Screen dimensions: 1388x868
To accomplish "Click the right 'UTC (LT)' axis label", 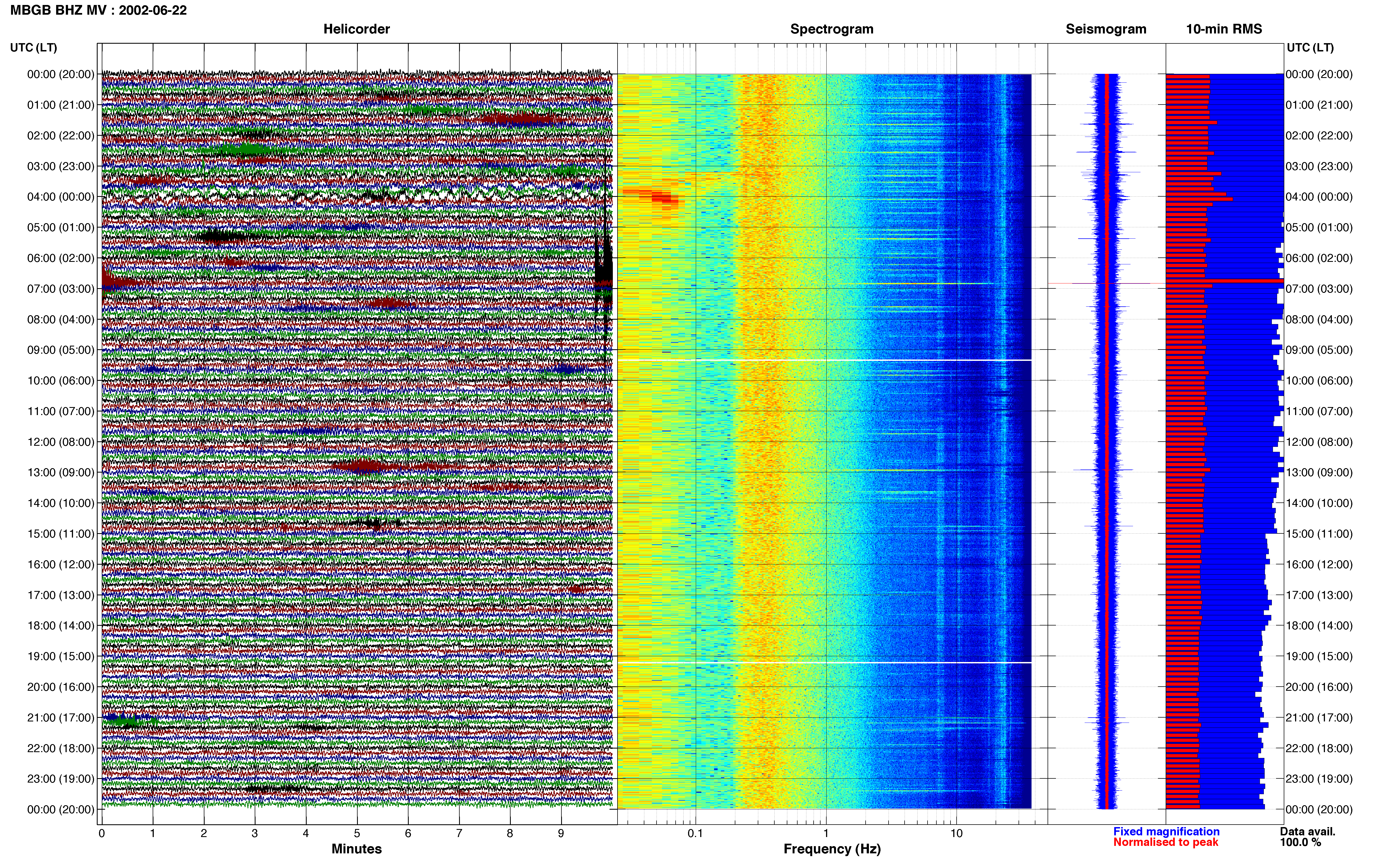I will tap(1310, 47).
